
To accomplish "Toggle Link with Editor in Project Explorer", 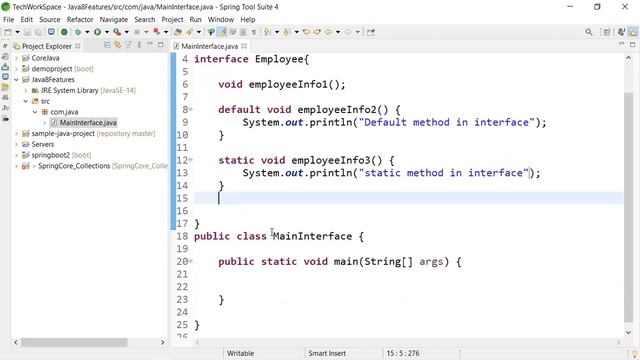I will tap(118, 45).
